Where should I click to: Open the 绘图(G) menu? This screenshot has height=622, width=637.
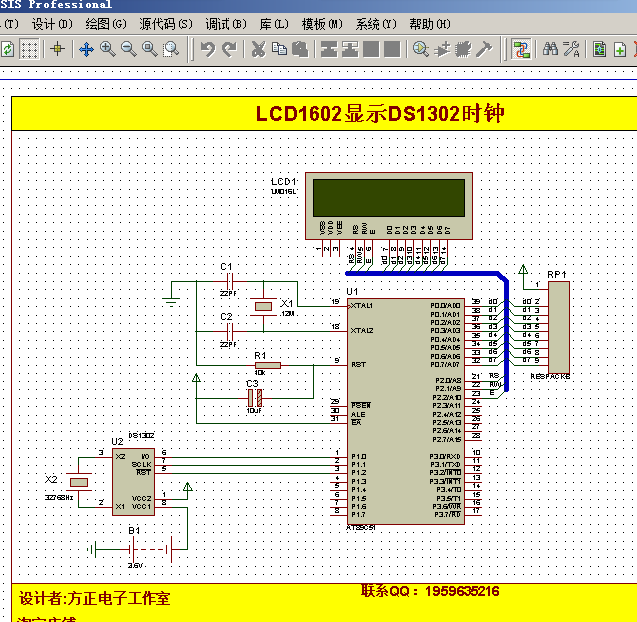(x=106, y=24)
